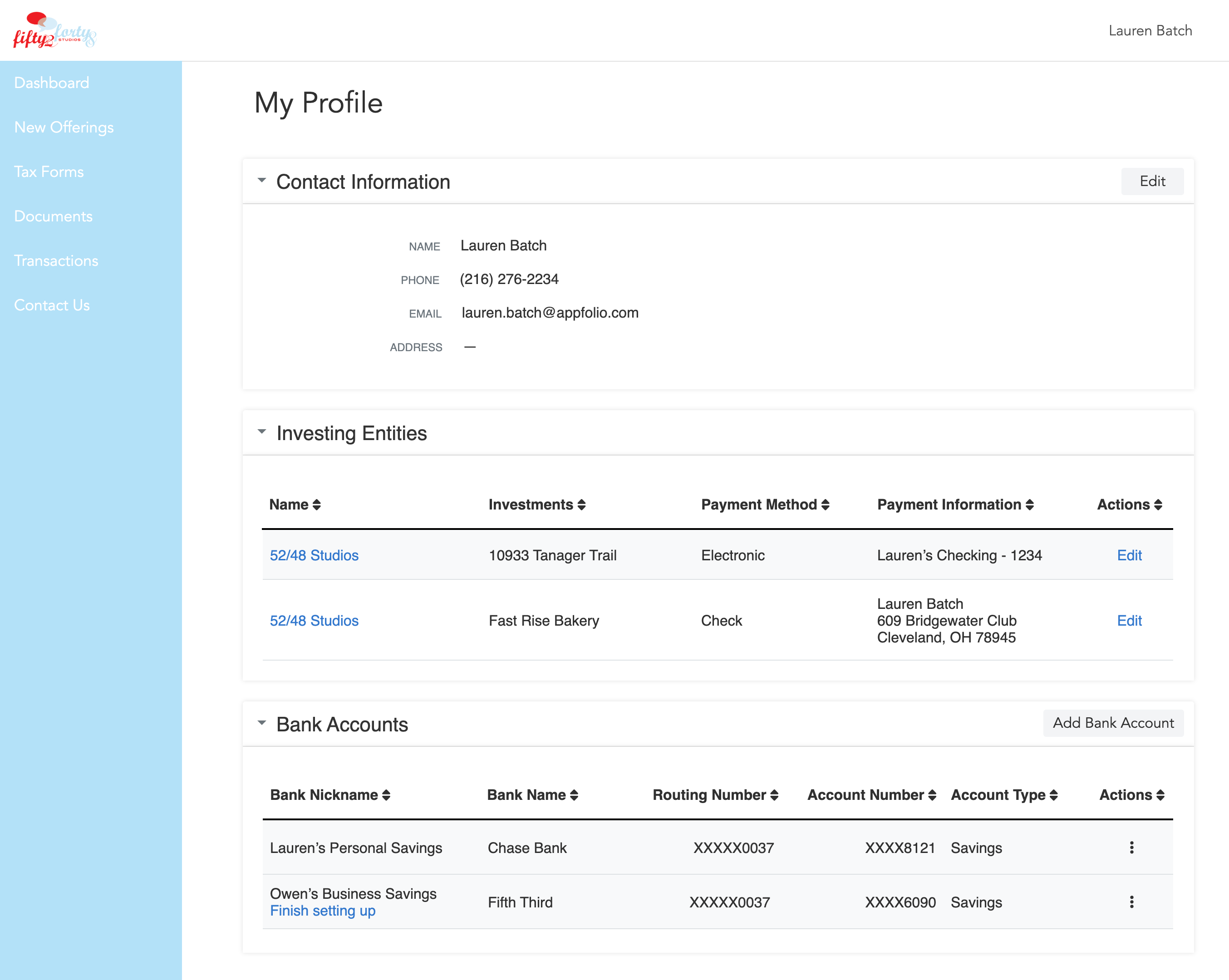Screen dimensions: 1229x980
Task: Sort entities by Name column arrows
Action: [317, 505]
